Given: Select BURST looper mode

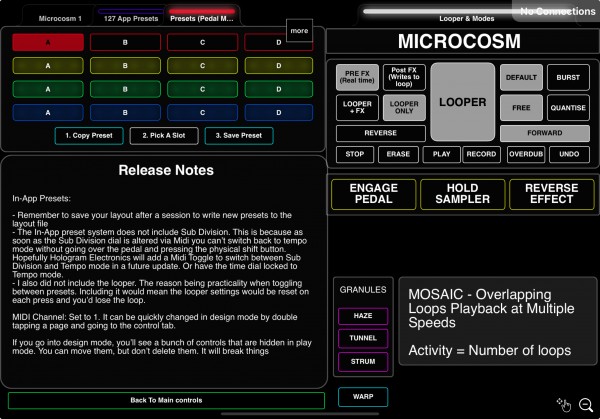Looking at the screenshot, I should coord(568,77).
